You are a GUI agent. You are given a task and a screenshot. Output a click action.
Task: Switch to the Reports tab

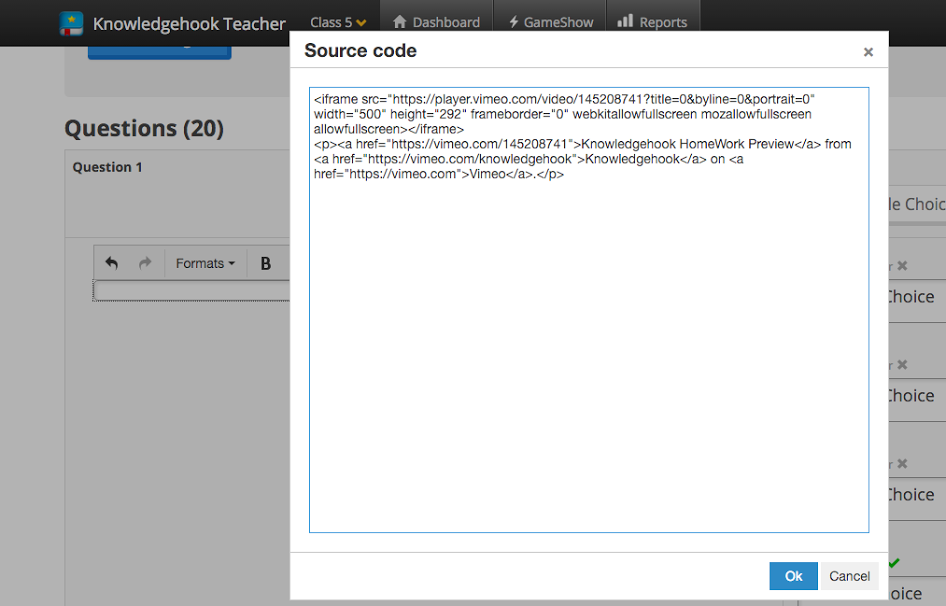pyautogui.click(x=653, y=22)
